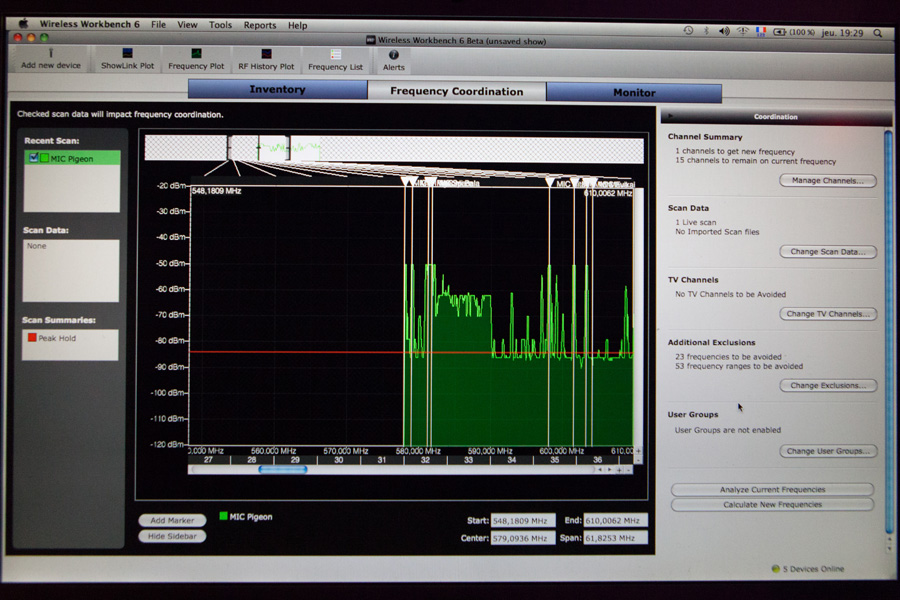Click the green MIC Pigeon legend swatch below plot
900x600 pixels.
(223, 516)
